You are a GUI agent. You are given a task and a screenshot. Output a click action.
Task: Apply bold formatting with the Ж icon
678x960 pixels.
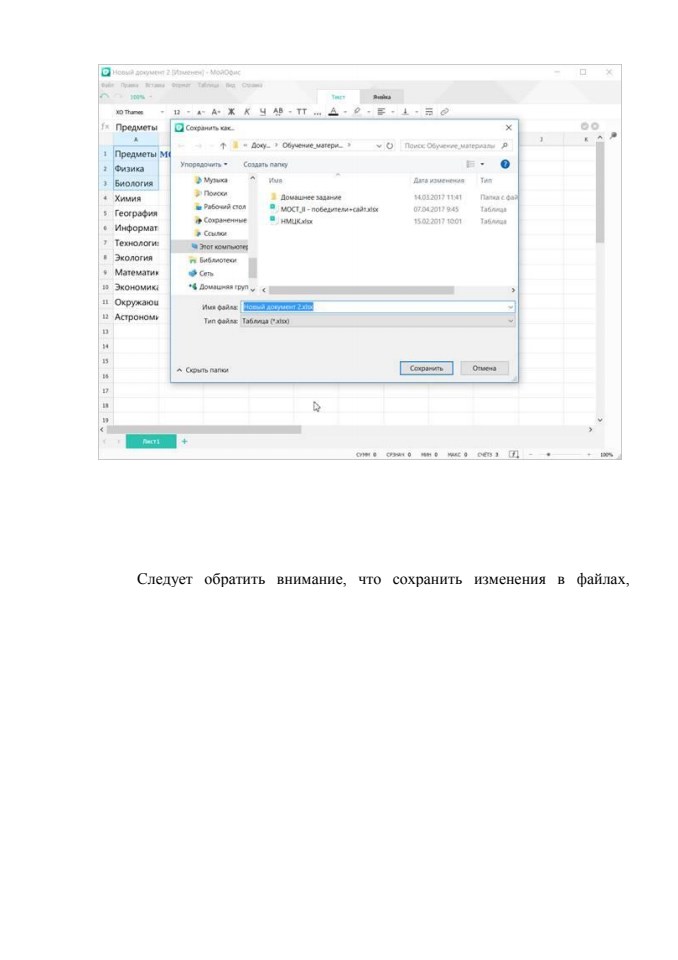pyautogui.click(x=232, y=112)
